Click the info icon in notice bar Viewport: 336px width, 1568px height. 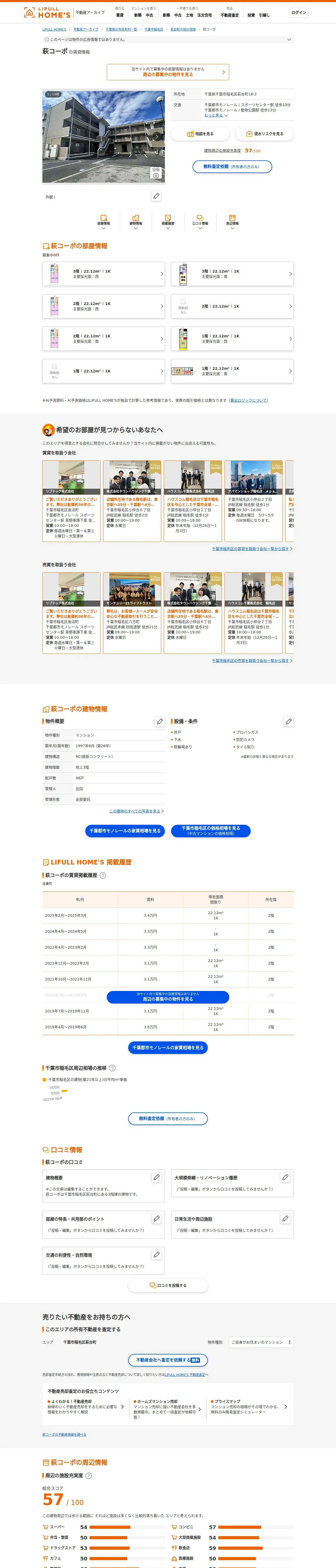(x=46, y=39)
